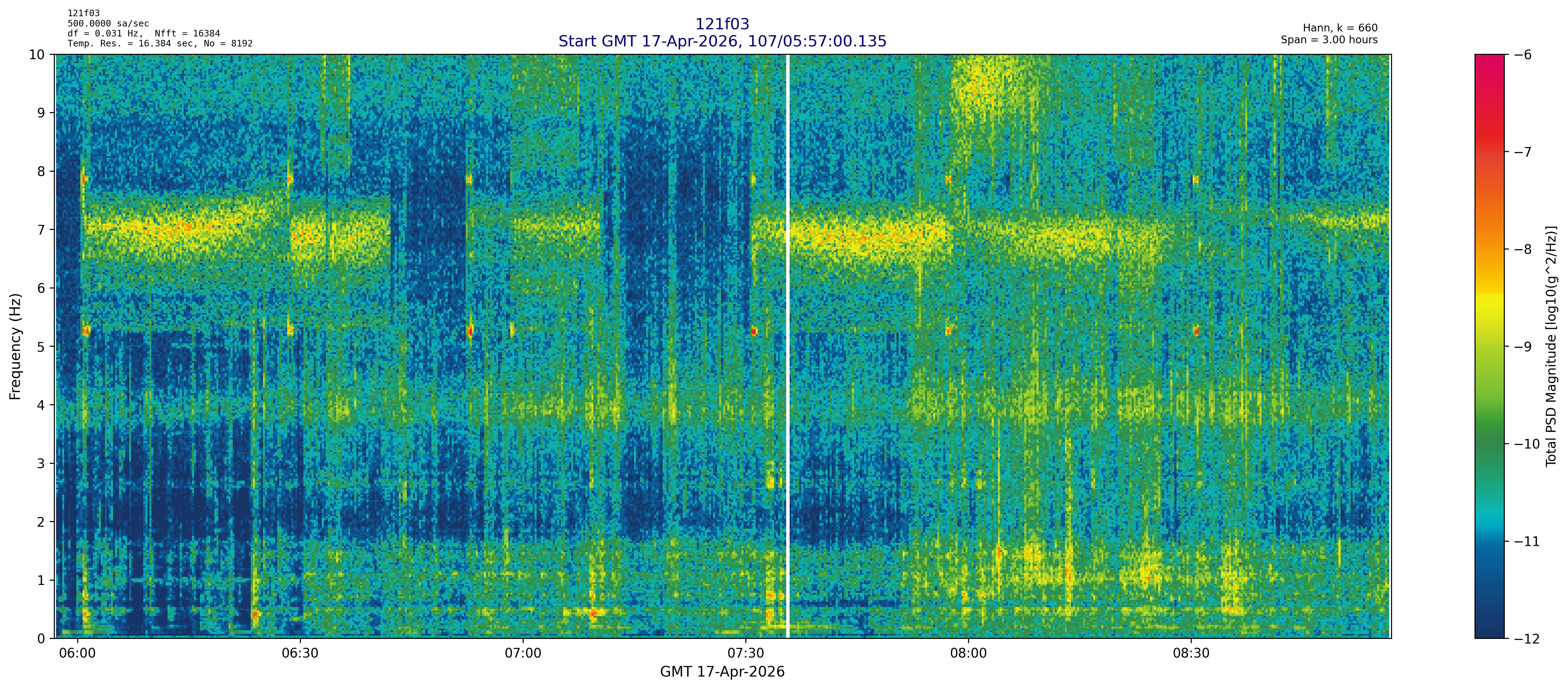Viewport: 1568px width, 689px height.
Task: Click the 06:00 time axis tick label
Action: pyautogui.click(x=78, y=654)
